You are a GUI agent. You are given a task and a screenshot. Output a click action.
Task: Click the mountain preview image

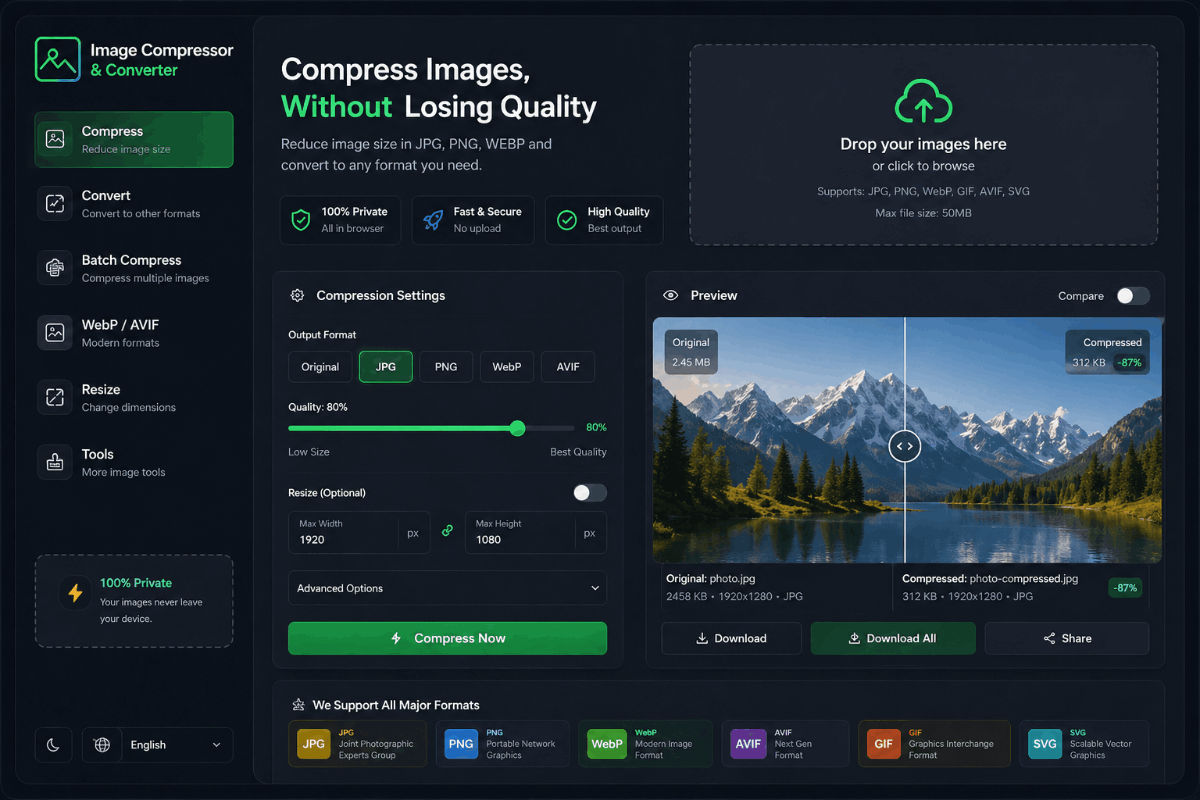point(907,440)
